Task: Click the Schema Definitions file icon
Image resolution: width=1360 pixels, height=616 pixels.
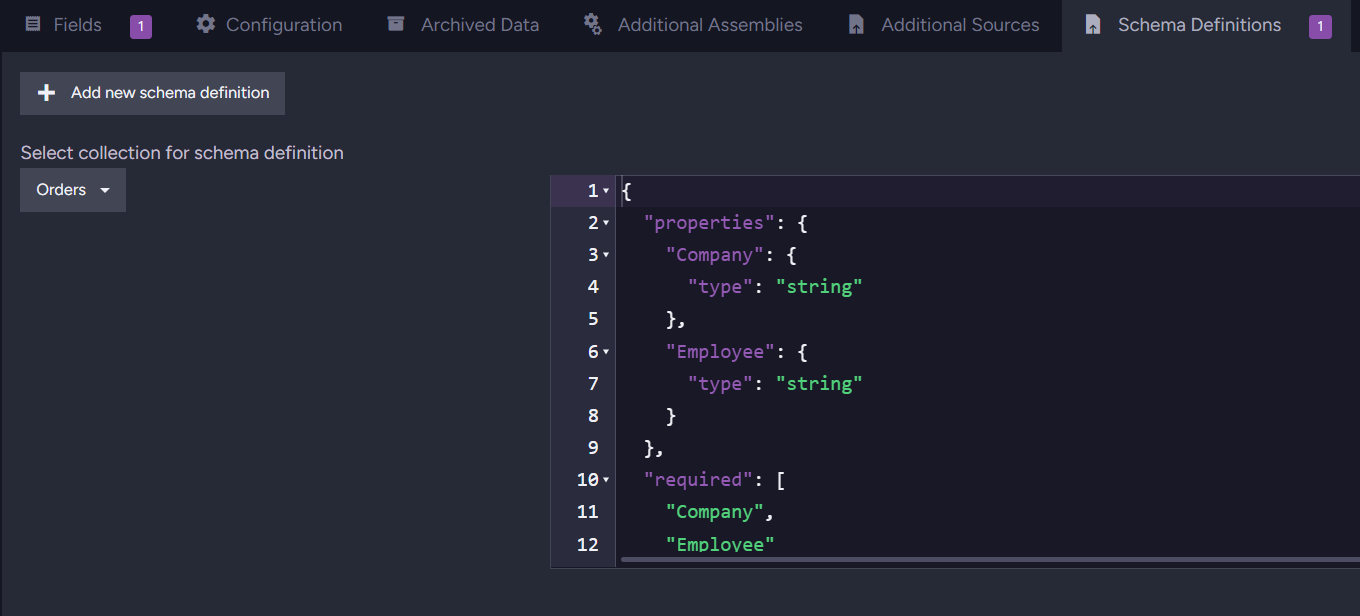Action: pos(1093,25)
